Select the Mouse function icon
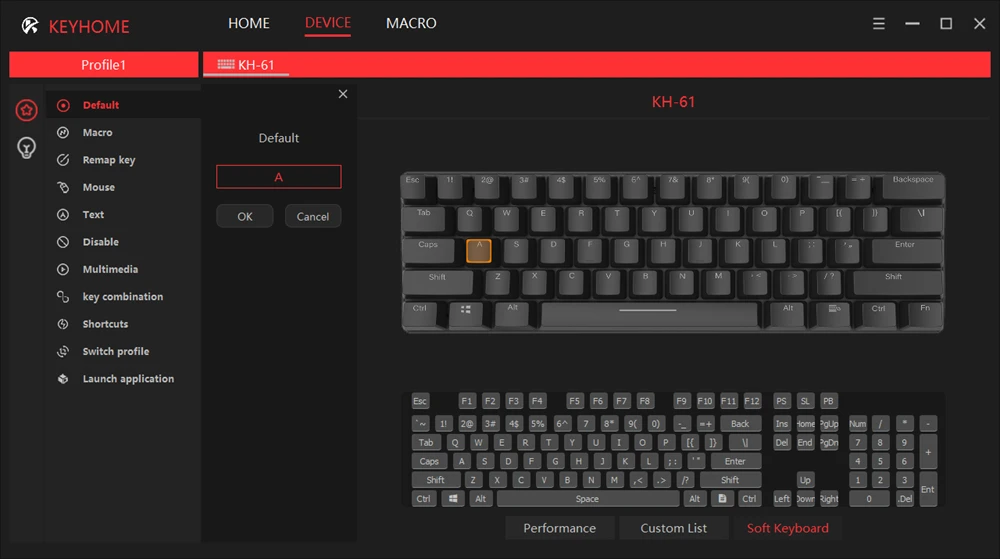This screenshot has height=559, width=1000. tap(62, 187)
